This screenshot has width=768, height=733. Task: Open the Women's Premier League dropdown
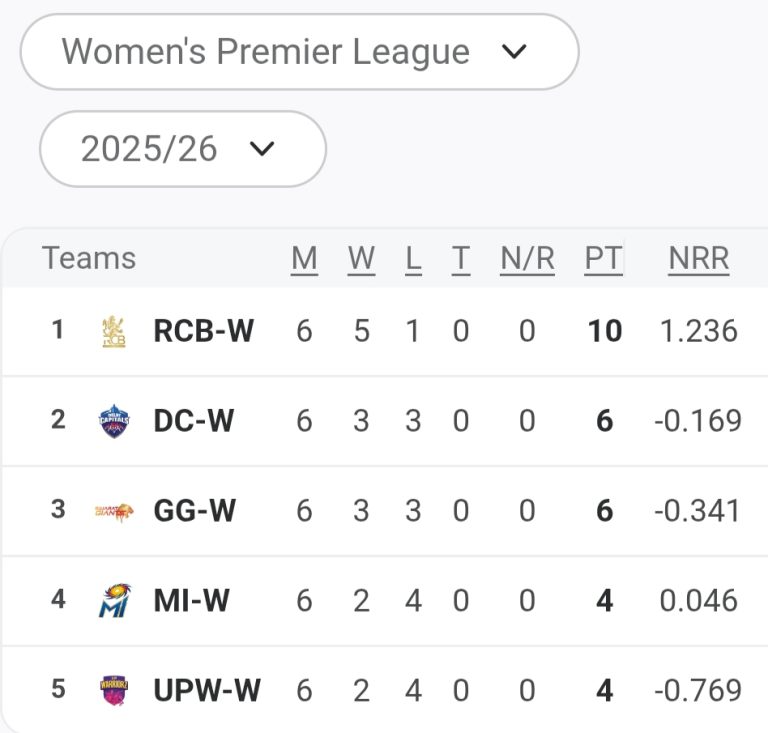[x=299, y=52]
